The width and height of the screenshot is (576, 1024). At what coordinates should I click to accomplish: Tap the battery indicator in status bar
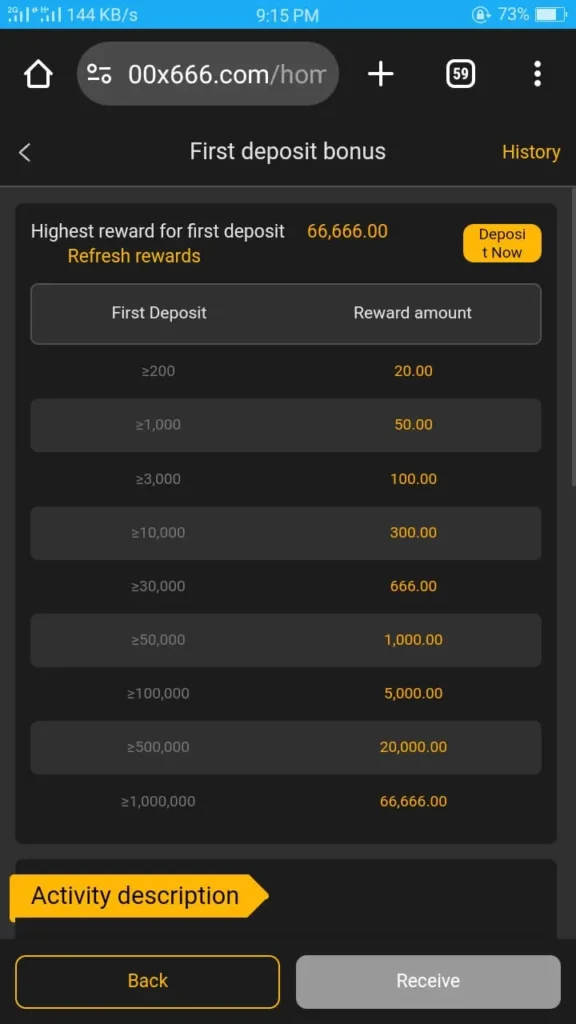(548, 14)
